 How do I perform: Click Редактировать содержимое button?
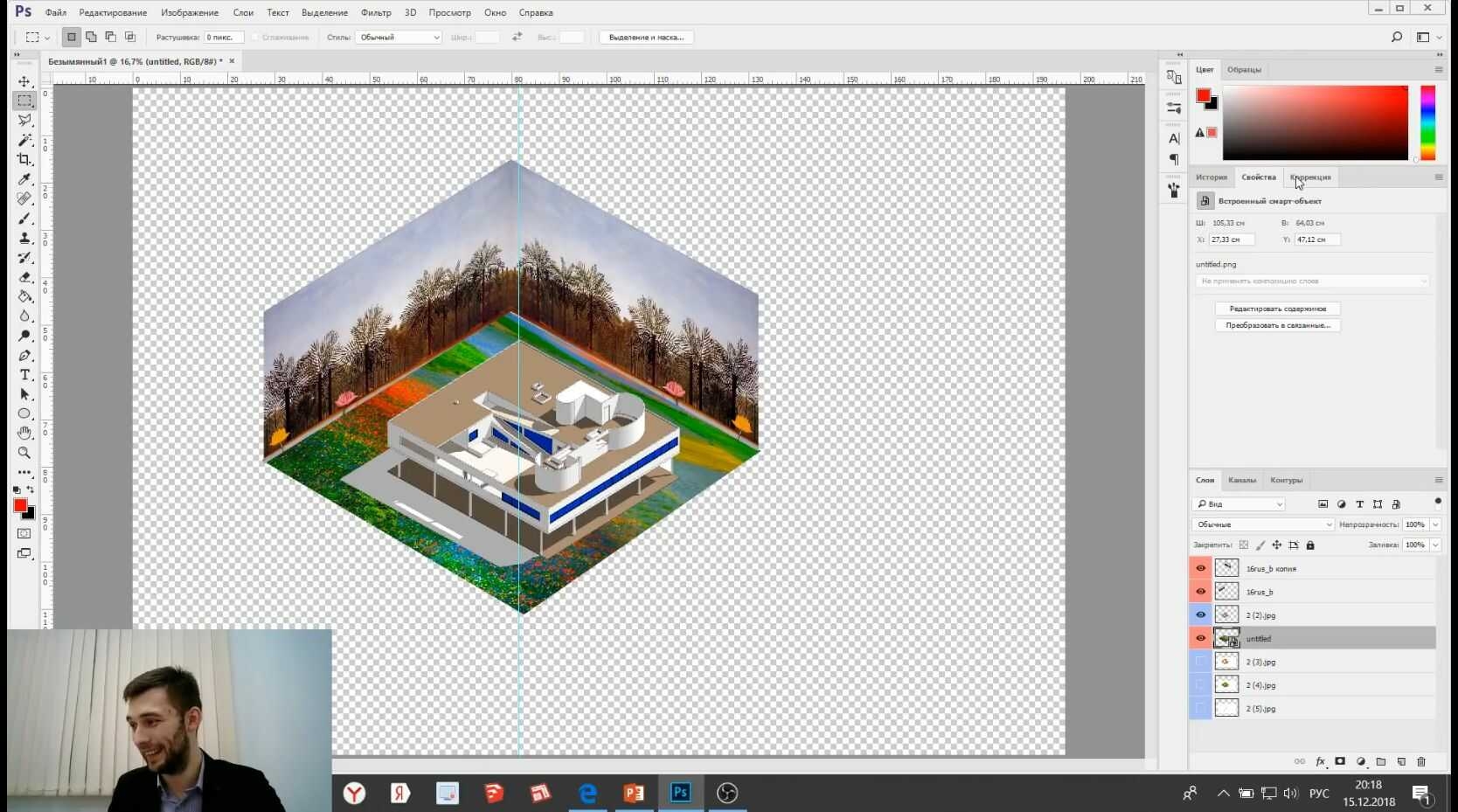(x=1277, y=309)
